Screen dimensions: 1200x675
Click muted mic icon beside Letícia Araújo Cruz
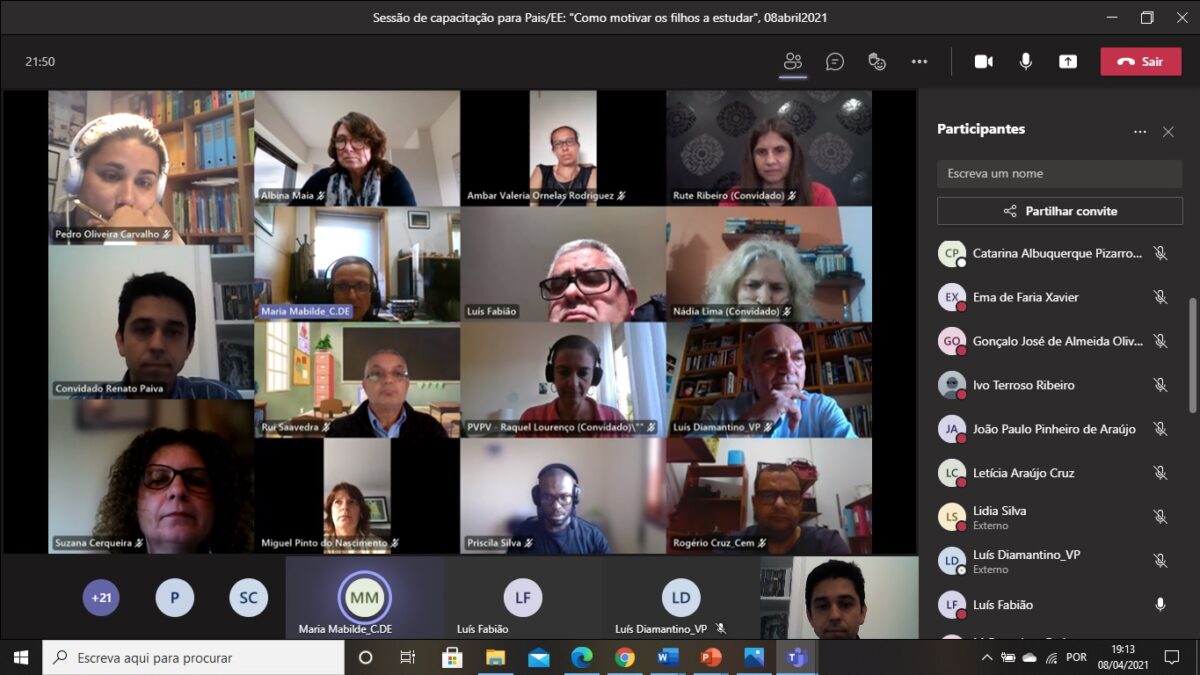1160,473
